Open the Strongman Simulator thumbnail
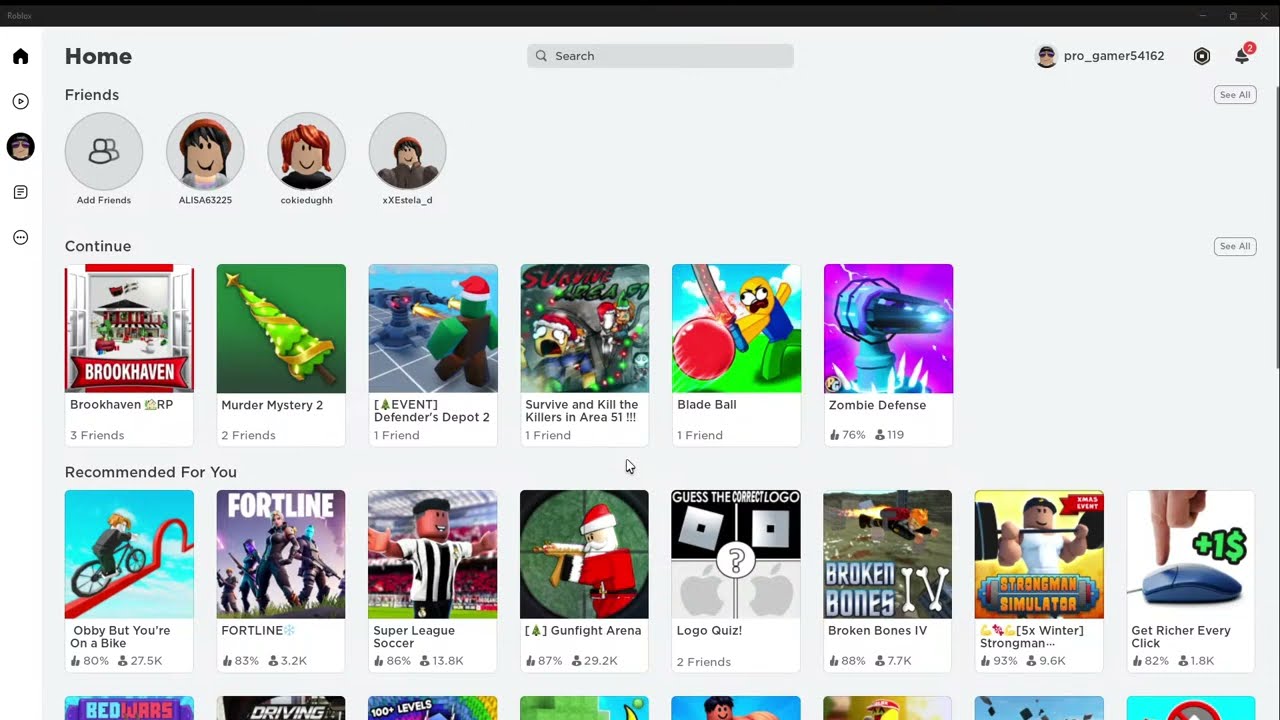Viewport: 1280px width, 720px height. [1039, 554]
